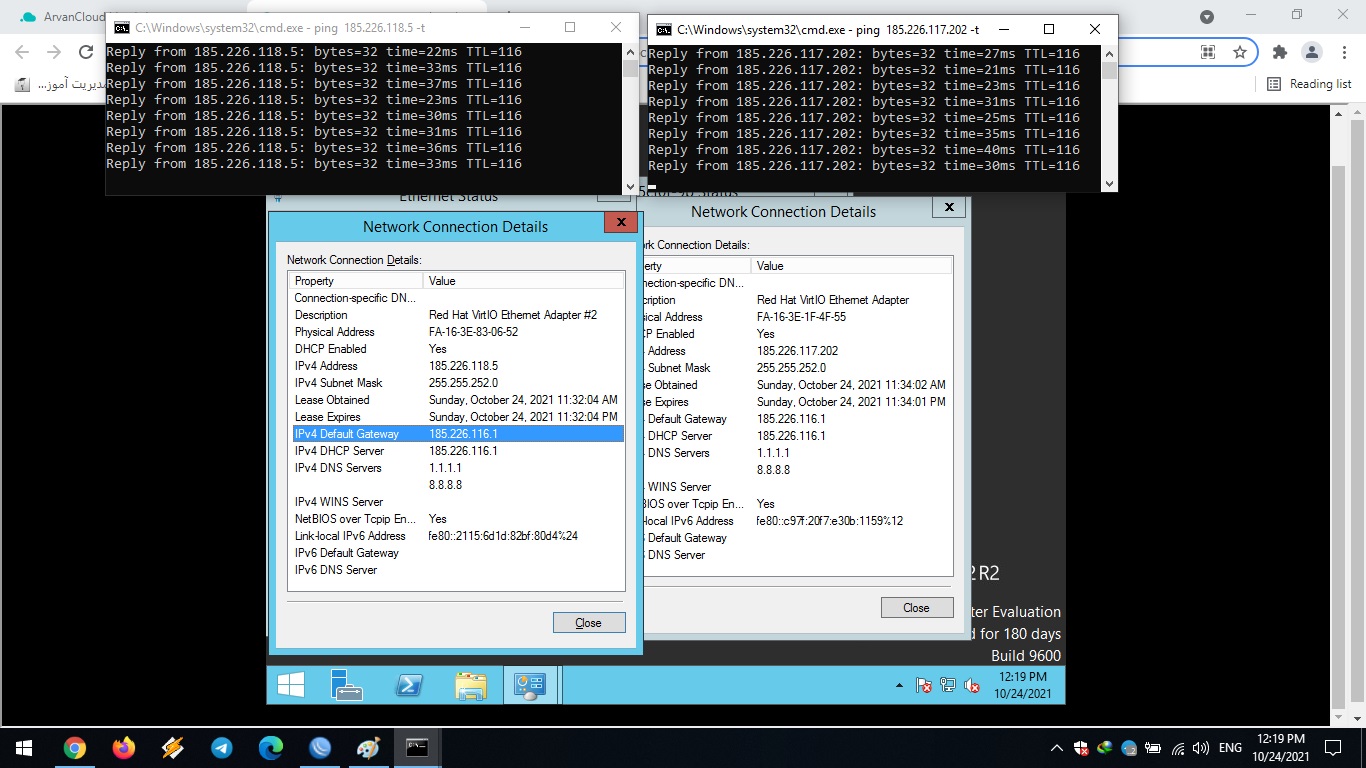Image resolution: width=1366 pixels, height=768 pixels.
Task: Click the remote Windows Start button
Action: [x=291, y=685]
